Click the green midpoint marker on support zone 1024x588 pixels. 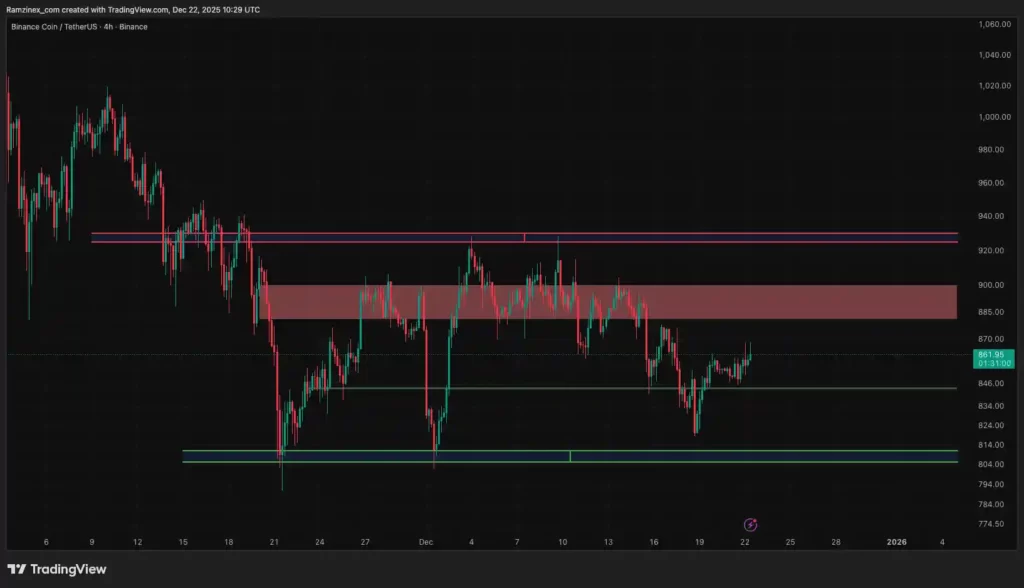[570, 456]
